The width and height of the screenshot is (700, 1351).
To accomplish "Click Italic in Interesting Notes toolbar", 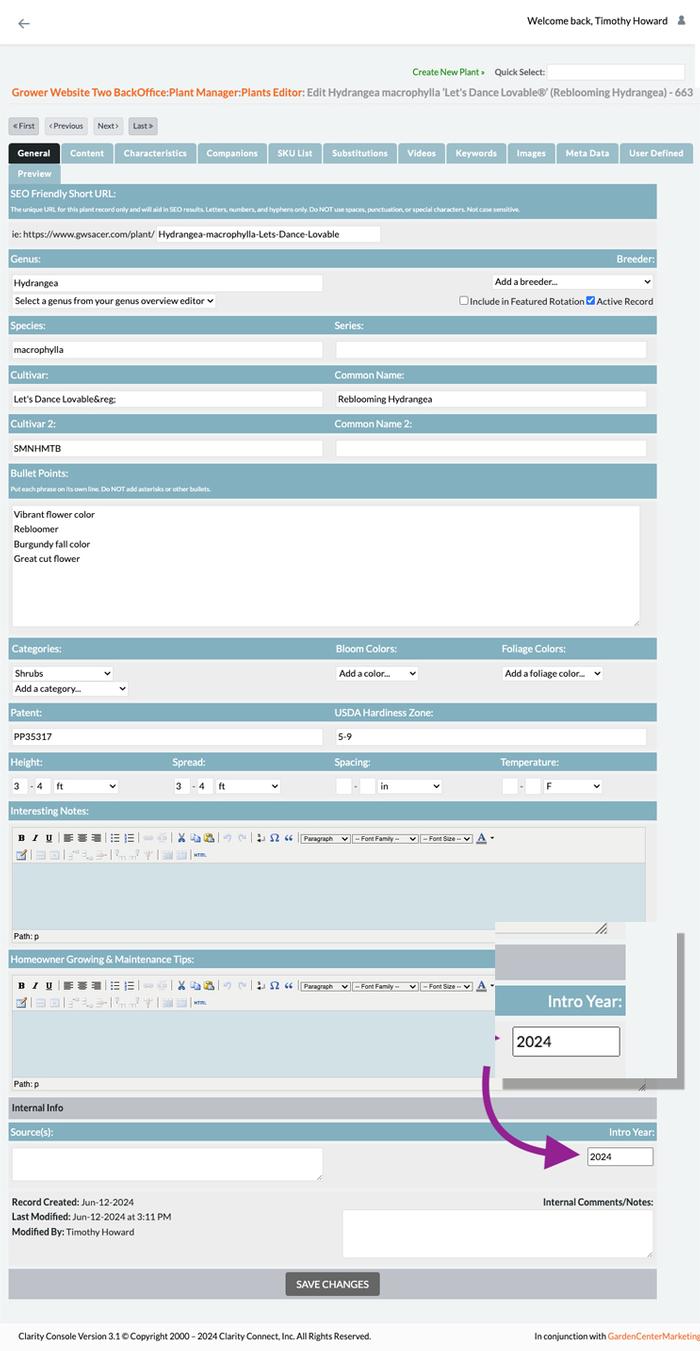I will tap(35, 838).
